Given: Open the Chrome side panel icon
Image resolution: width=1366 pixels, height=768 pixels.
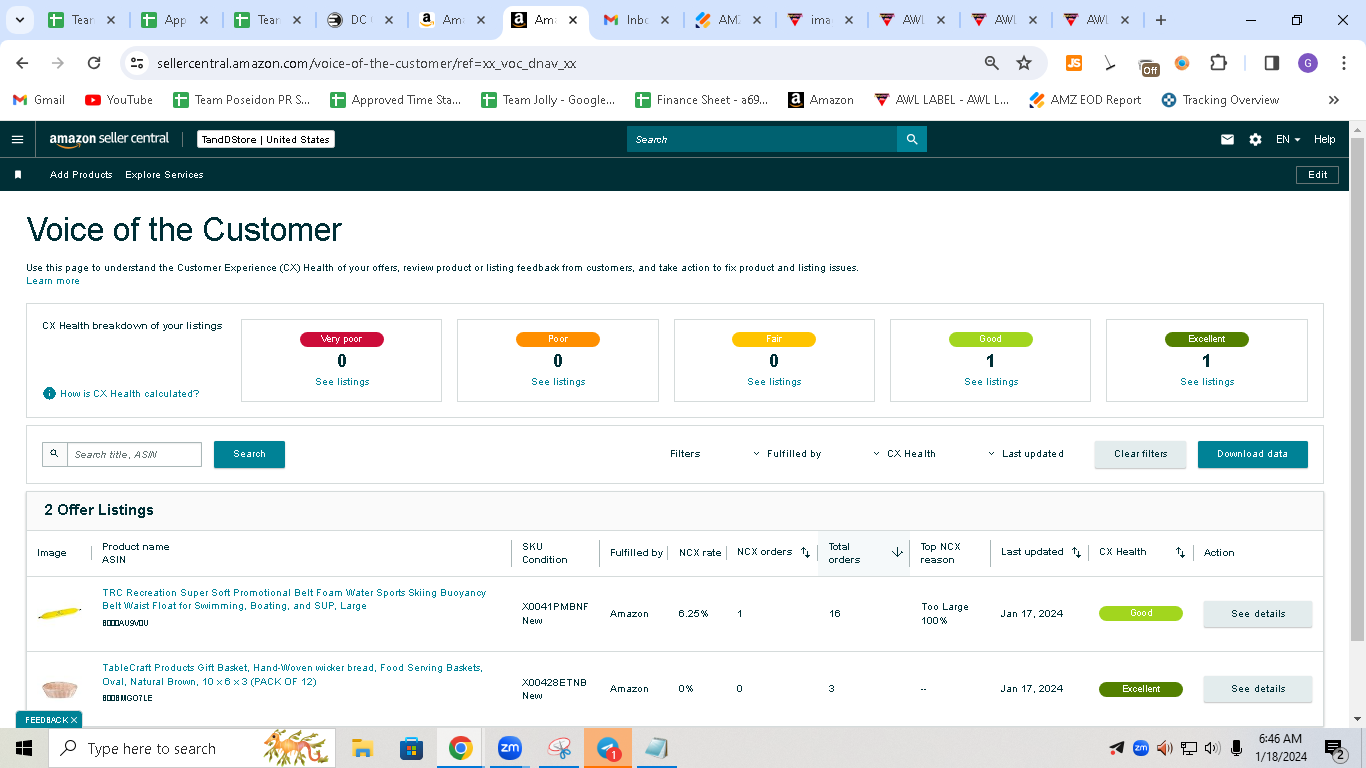Looking at the screenshot, I should [x=1272, y=63].
